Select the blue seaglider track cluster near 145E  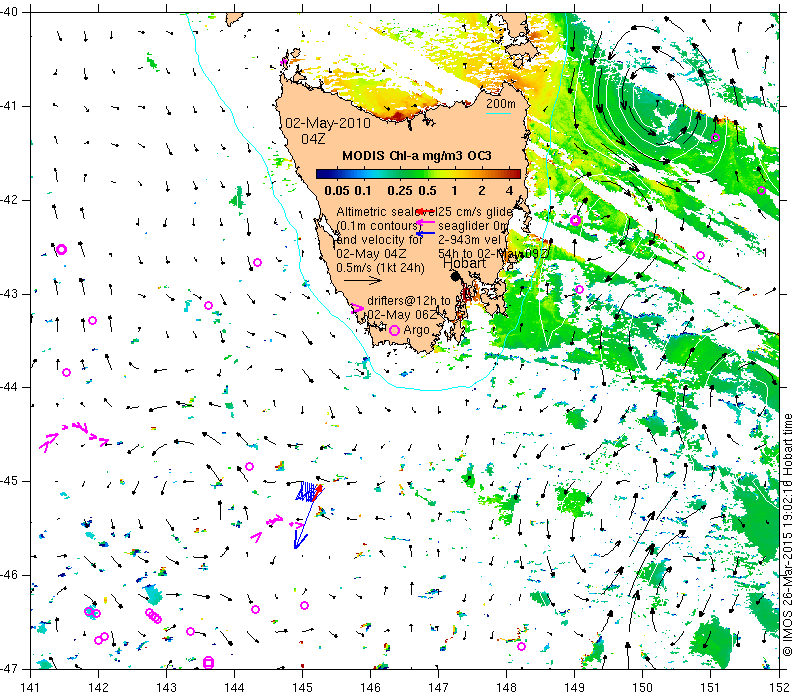[x=307, y=491]
